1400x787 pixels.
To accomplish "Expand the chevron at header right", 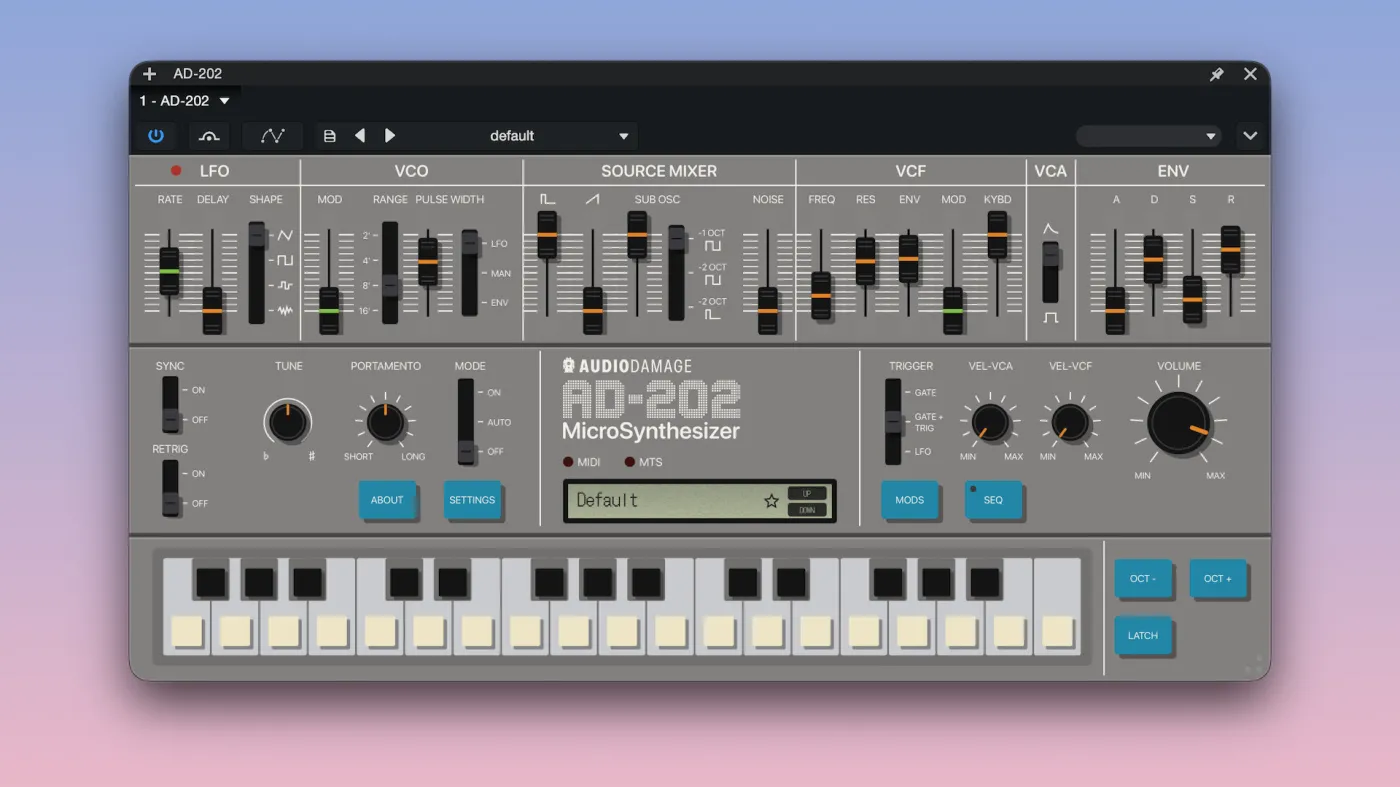I will point(1250,136).
